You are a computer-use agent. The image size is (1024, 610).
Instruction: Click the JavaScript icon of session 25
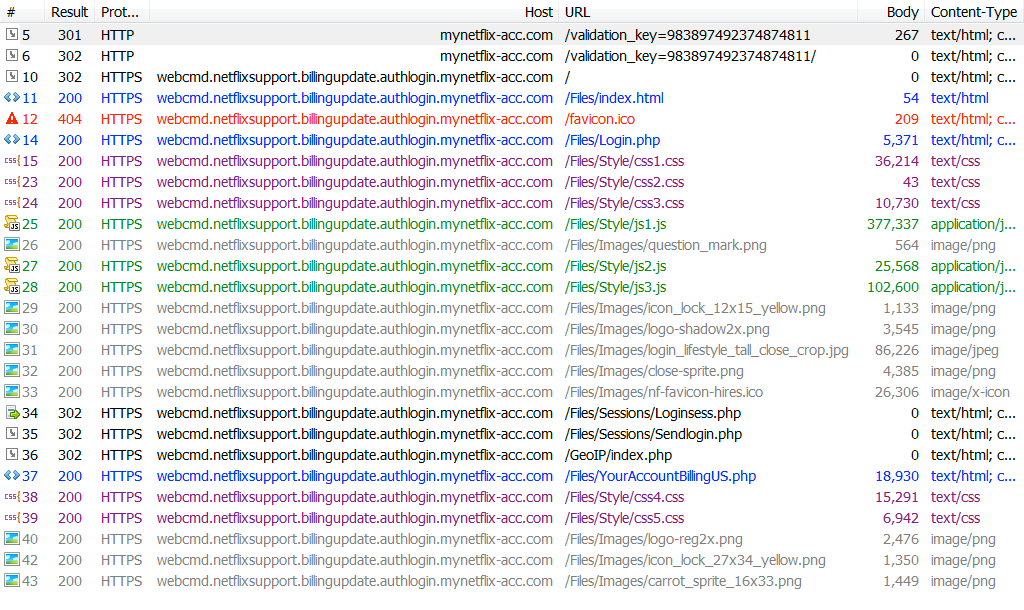point(12,223)
